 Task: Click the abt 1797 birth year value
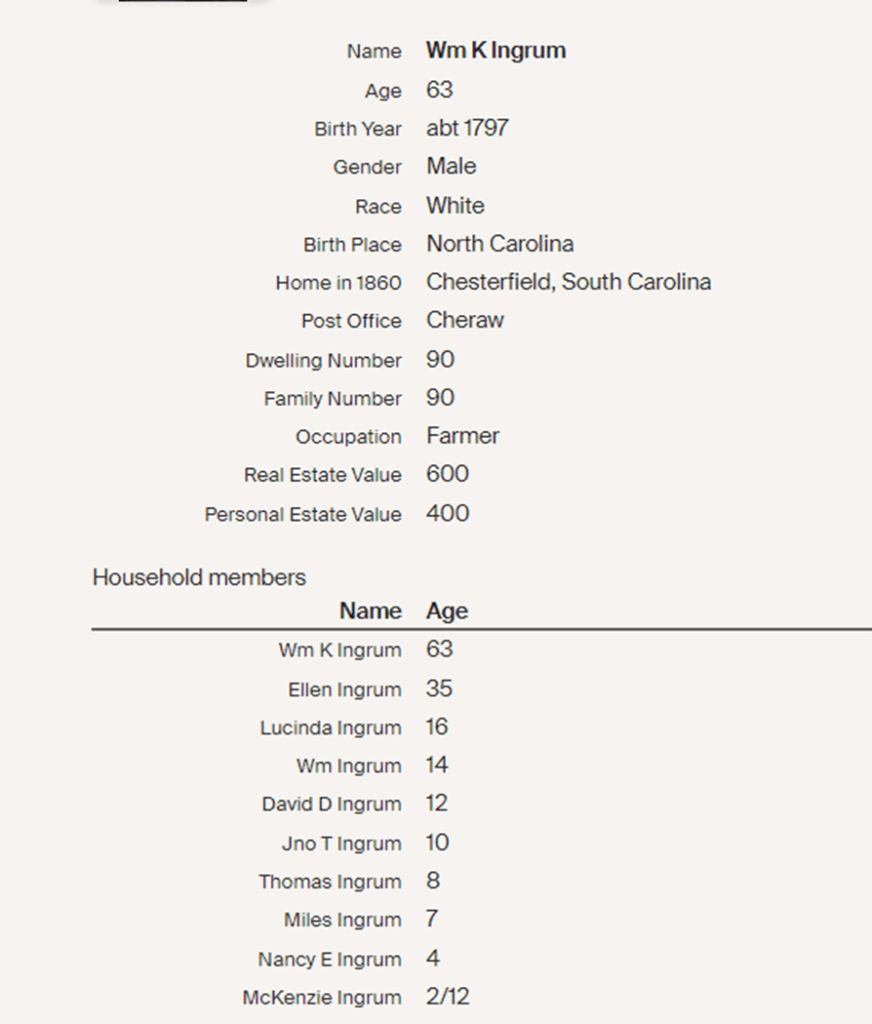pyautogui.click(x=467, y=128)
